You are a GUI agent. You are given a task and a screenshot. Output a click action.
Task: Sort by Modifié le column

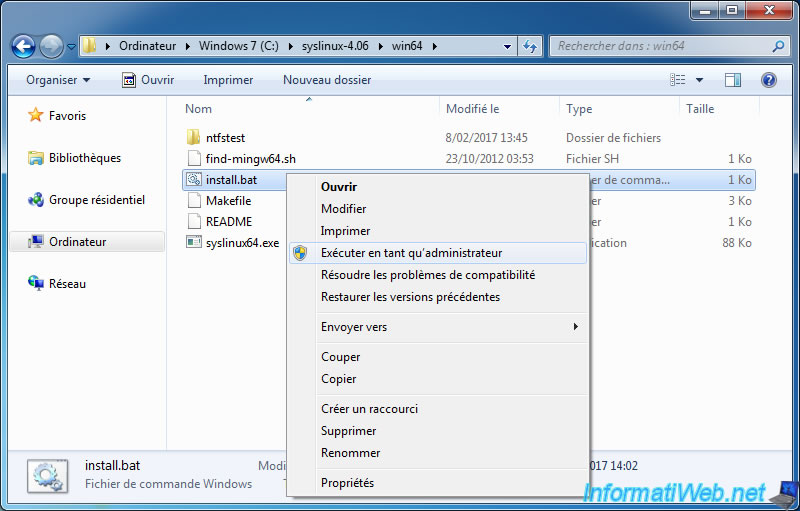pyautogui.click(x=472, y=109)
